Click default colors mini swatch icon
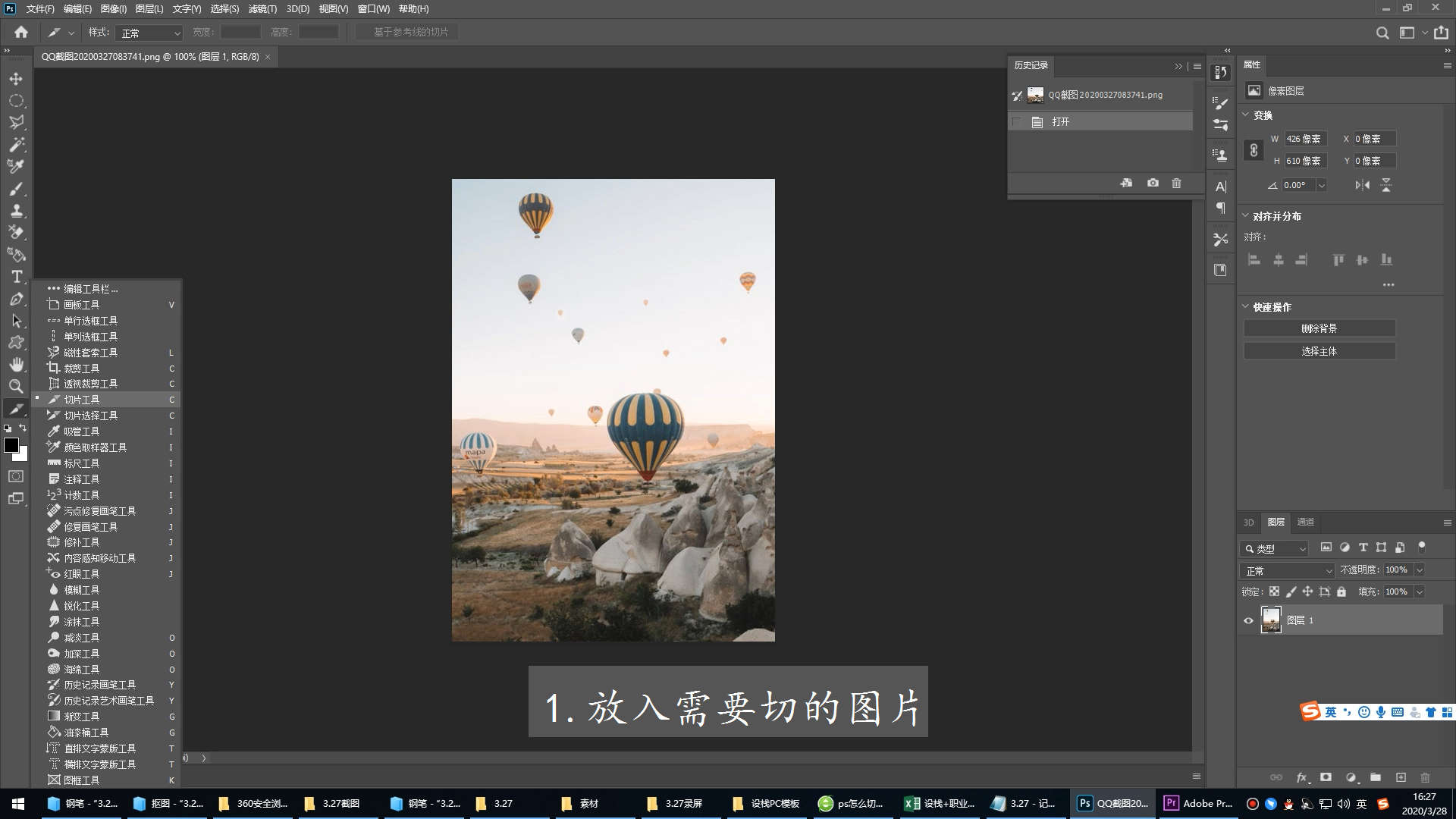The width and height of the screenshot is (1456, 819). 8,428
